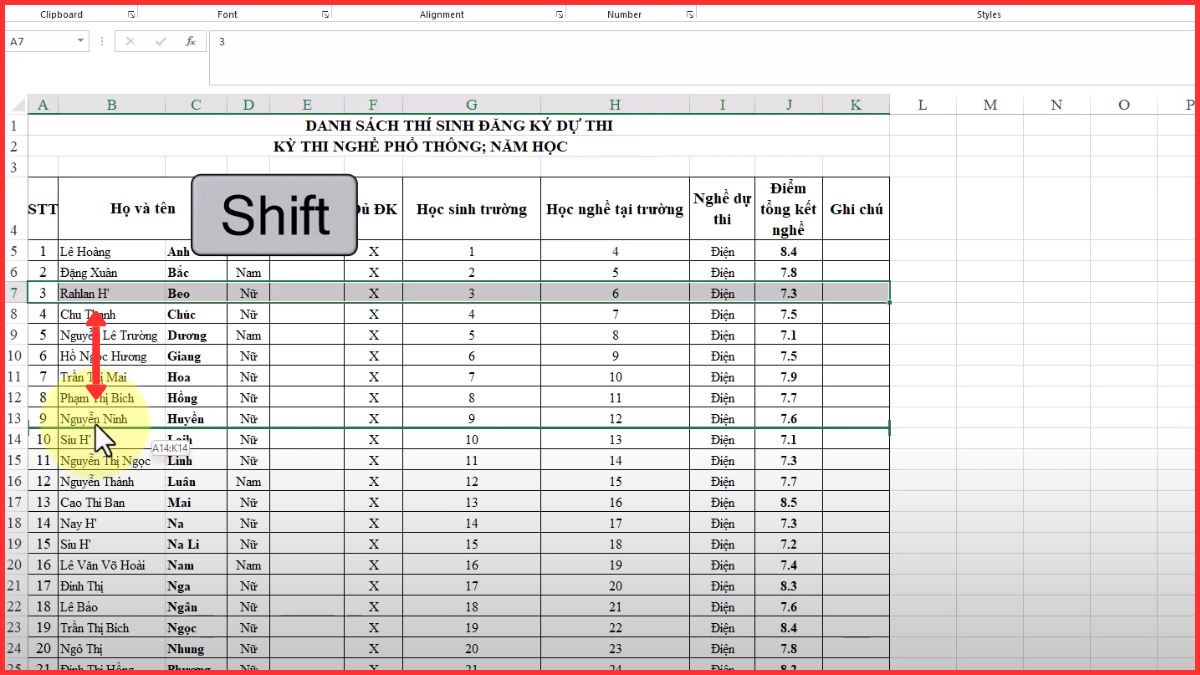This screenshot has width=1200, height=675.
Task: Click the Select All corner triangle
Action: (17, 105)
